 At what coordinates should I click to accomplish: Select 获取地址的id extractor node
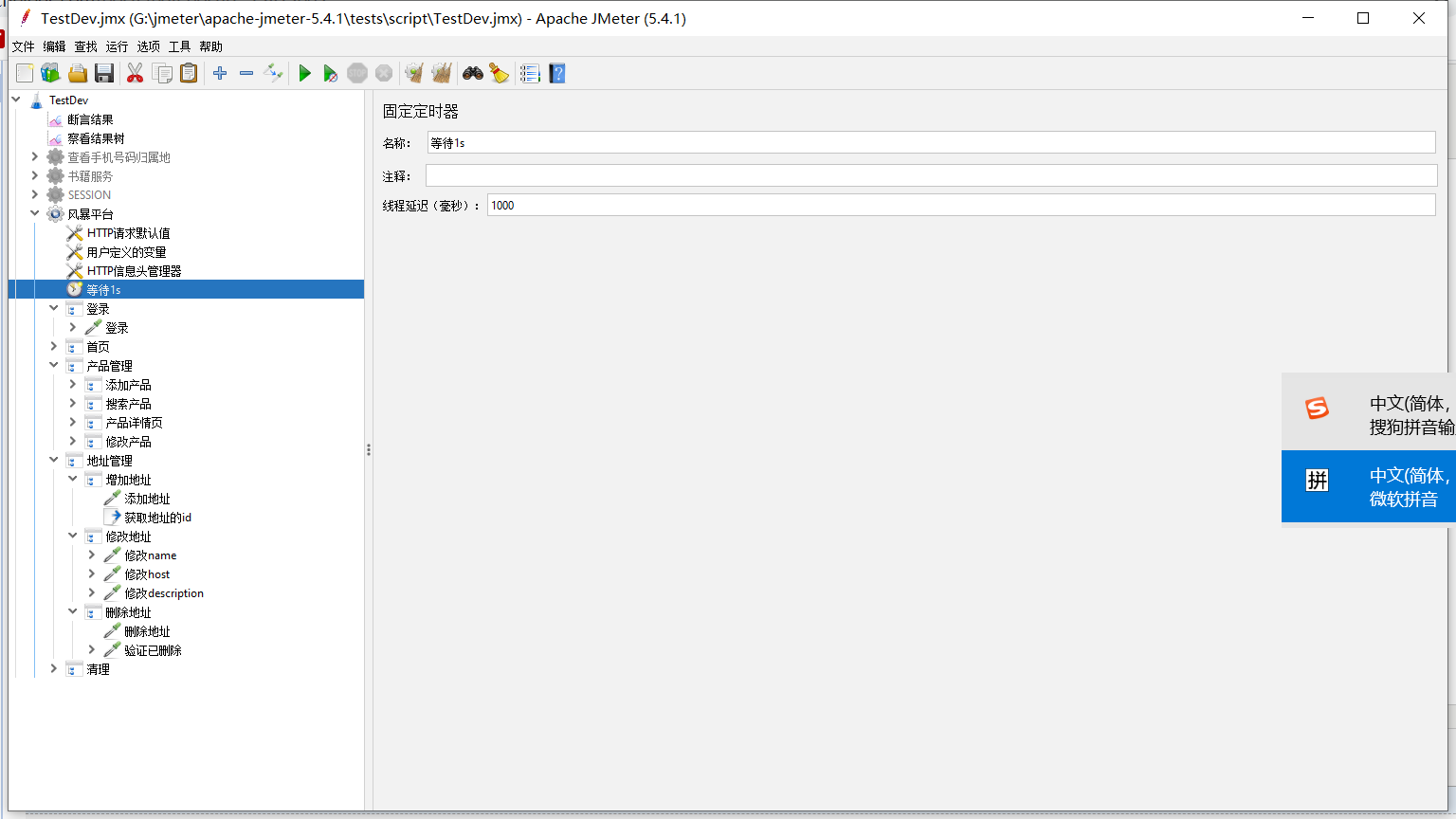(157, 518)
